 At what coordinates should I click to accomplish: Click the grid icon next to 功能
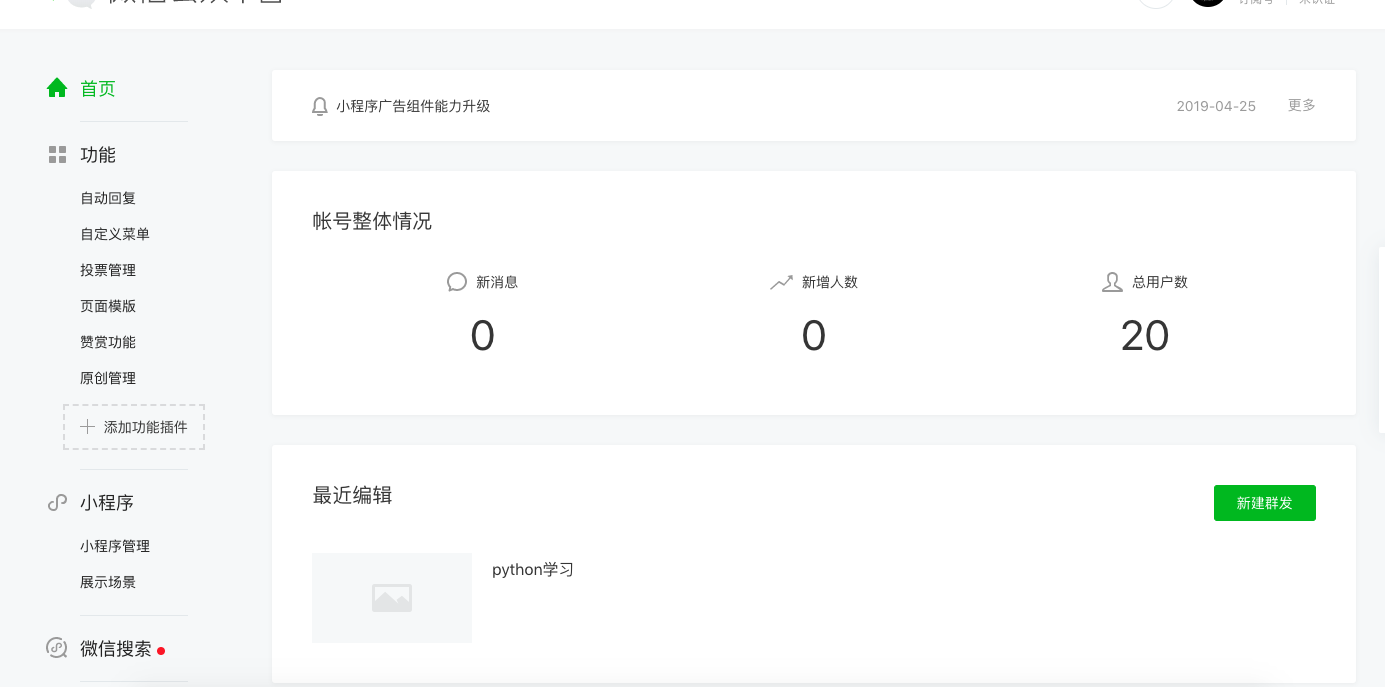pos(56,154)
